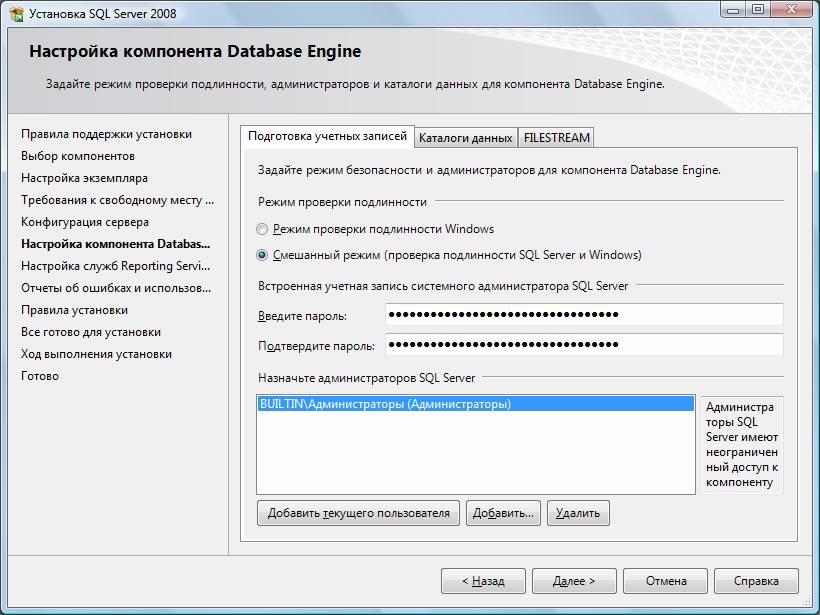Image resolution: width=820 pixels, height=615 pixels.
Task: Click Выбор компонентов step
Action: click(78, 156)
